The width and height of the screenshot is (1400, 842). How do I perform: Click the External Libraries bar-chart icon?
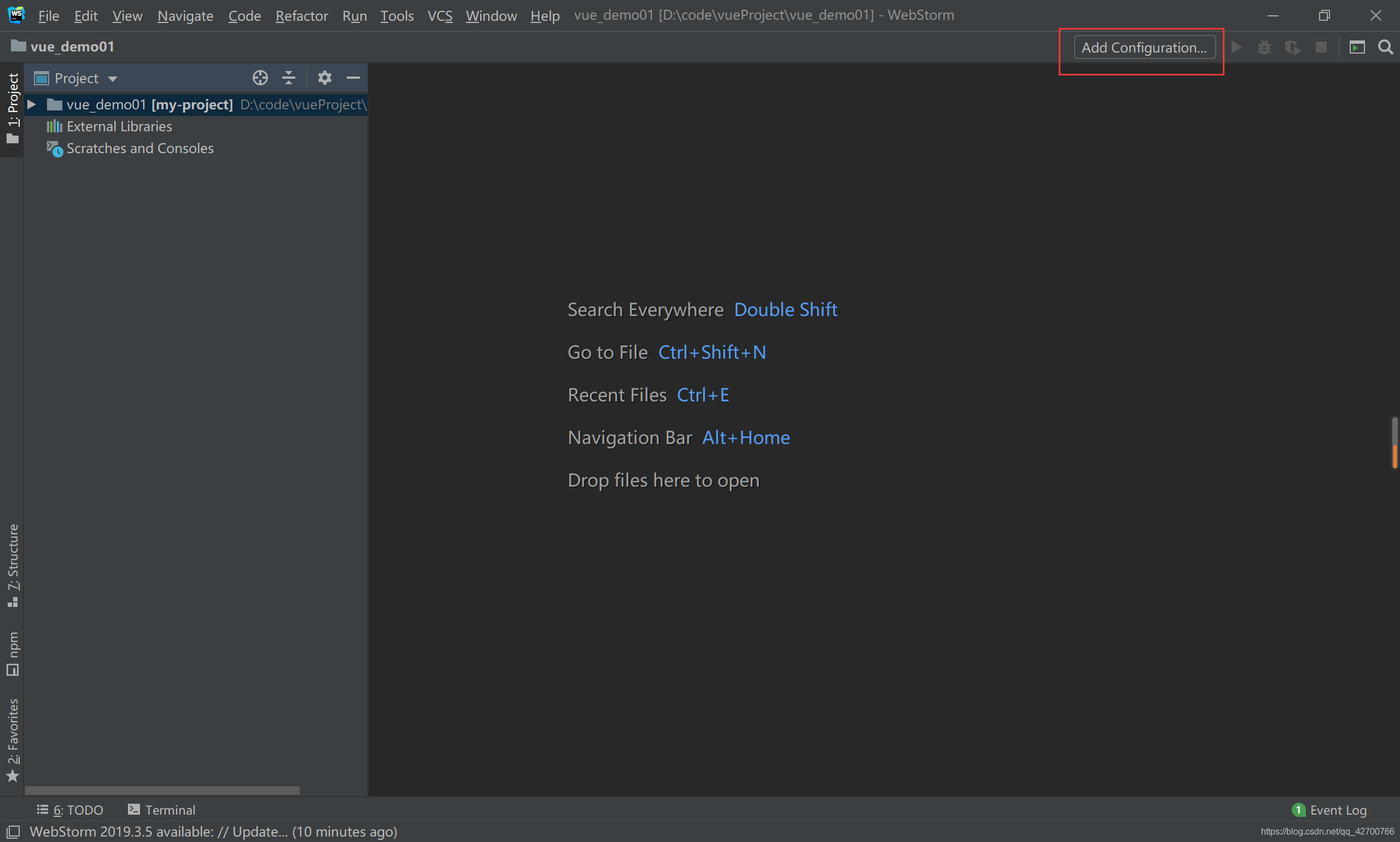pos(55,126)
